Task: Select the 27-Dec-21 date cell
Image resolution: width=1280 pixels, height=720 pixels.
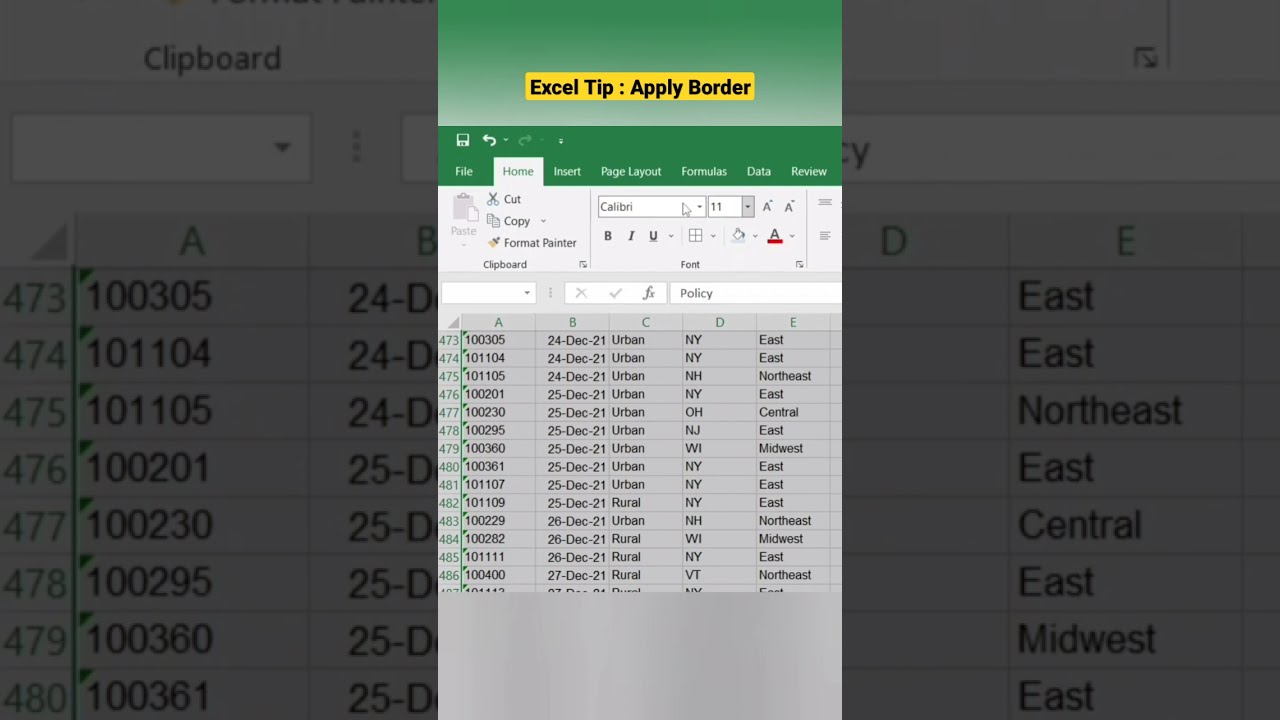Action: (x=572, y=575)
